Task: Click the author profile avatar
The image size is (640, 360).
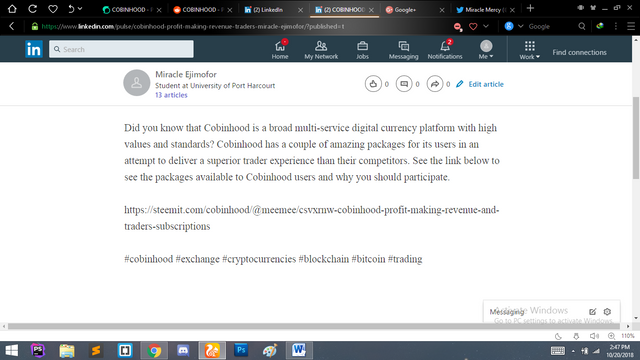Action: [x=137, y=82]
